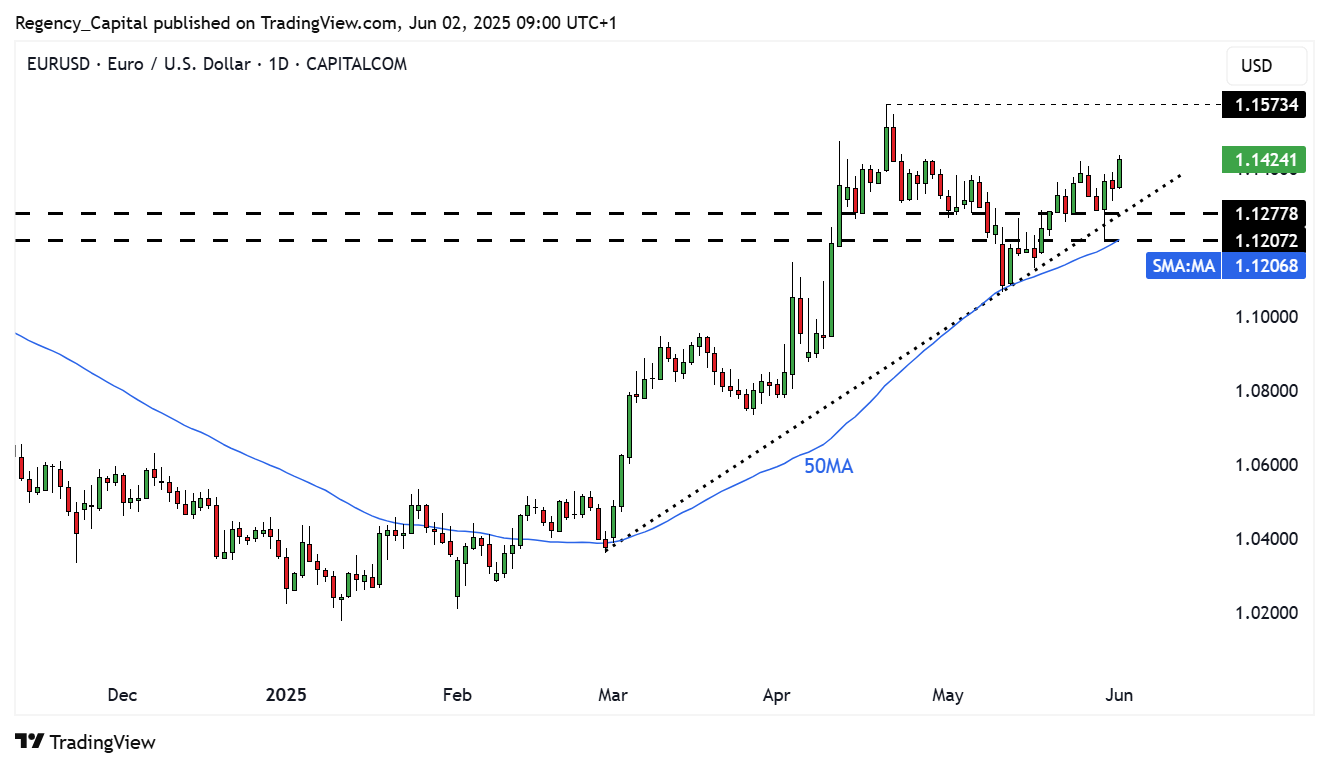Click the 1.12778 price level label

coord(1265,213)
